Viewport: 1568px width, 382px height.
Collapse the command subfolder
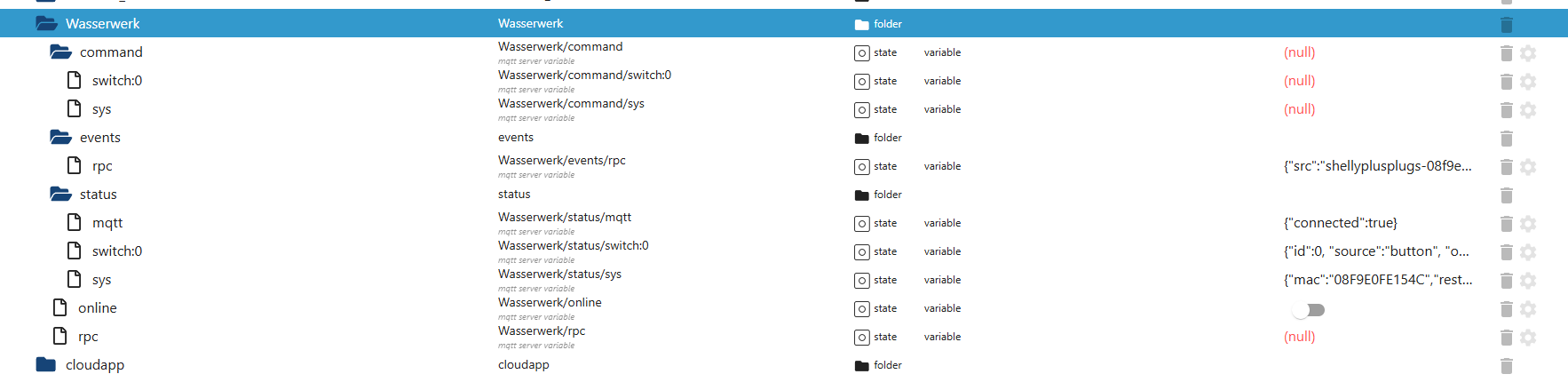60,52
